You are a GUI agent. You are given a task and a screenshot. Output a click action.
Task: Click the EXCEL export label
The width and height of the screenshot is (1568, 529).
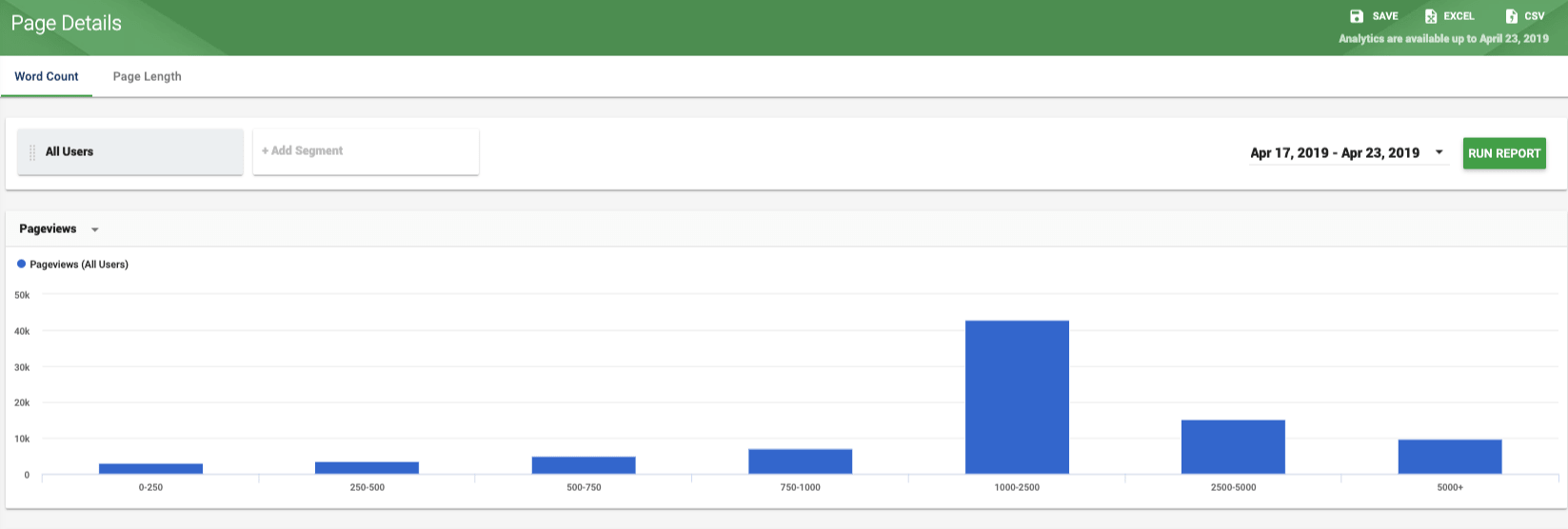point(1459,16)
